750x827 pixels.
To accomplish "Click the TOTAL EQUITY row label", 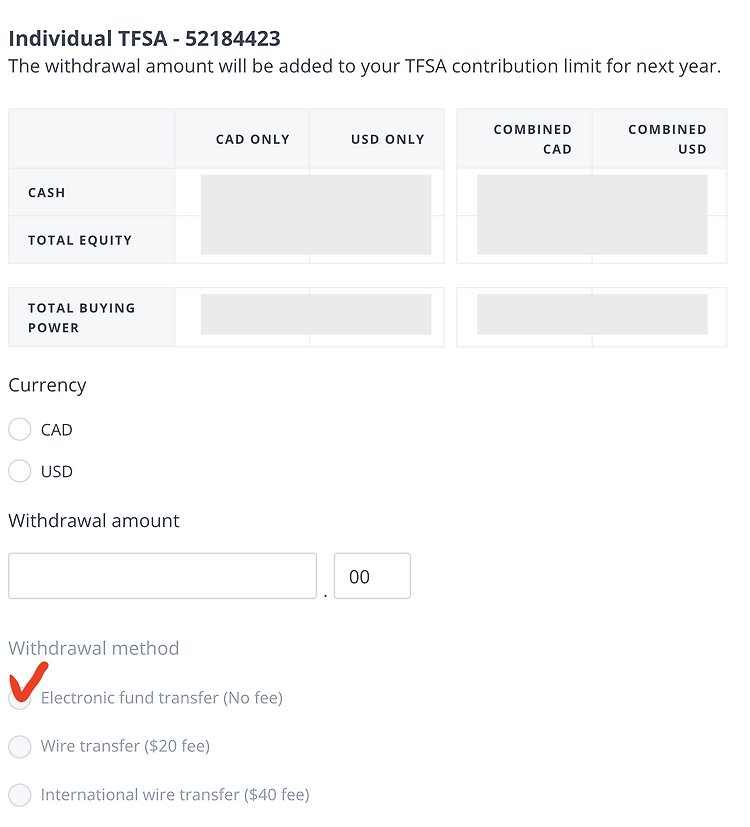I will 80,240.
